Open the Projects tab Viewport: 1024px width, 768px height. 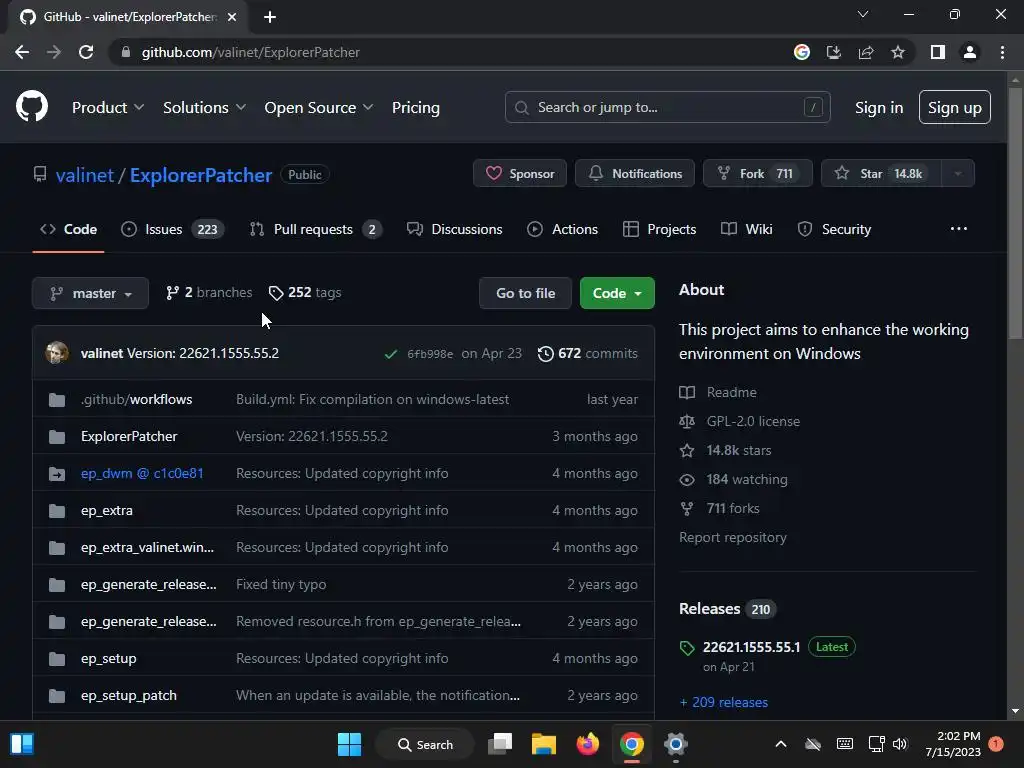click(660, 229)
